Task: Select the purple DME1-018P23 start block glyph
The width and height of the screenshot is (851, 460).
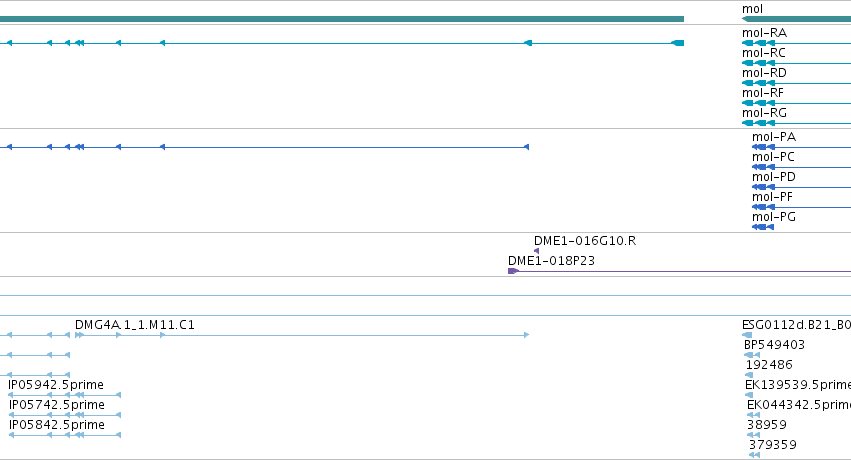Action: (513, 271)
